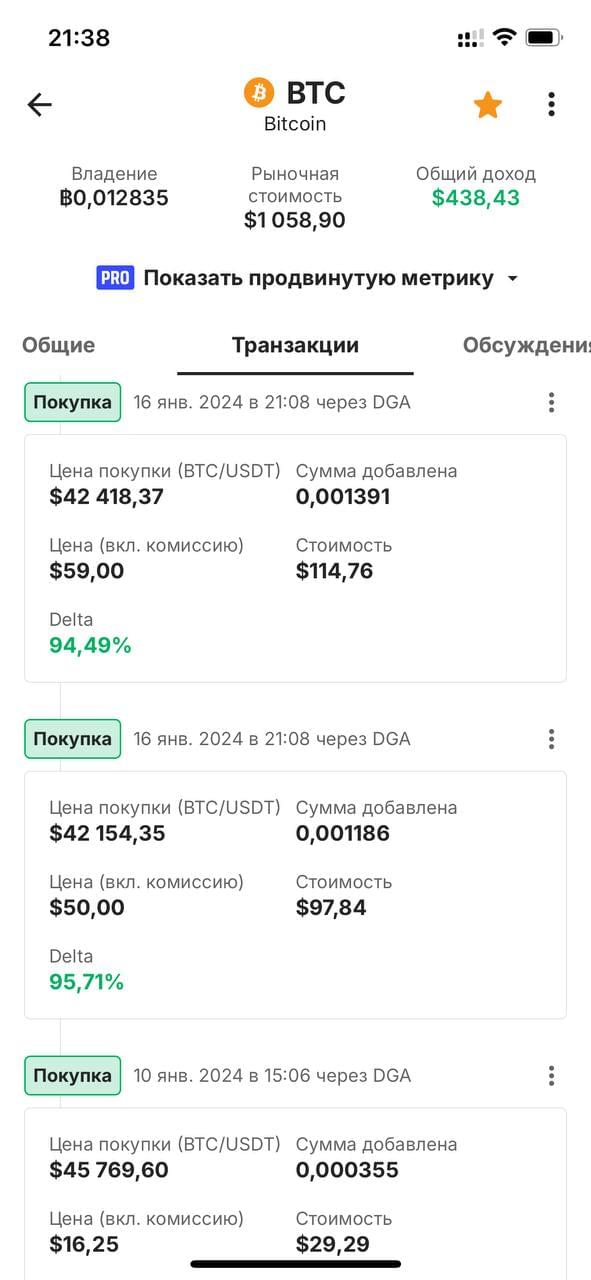Click the orange Bitcoin logo icon
This screenshot has width=591, height=1280.
click(x=258, y=93)
